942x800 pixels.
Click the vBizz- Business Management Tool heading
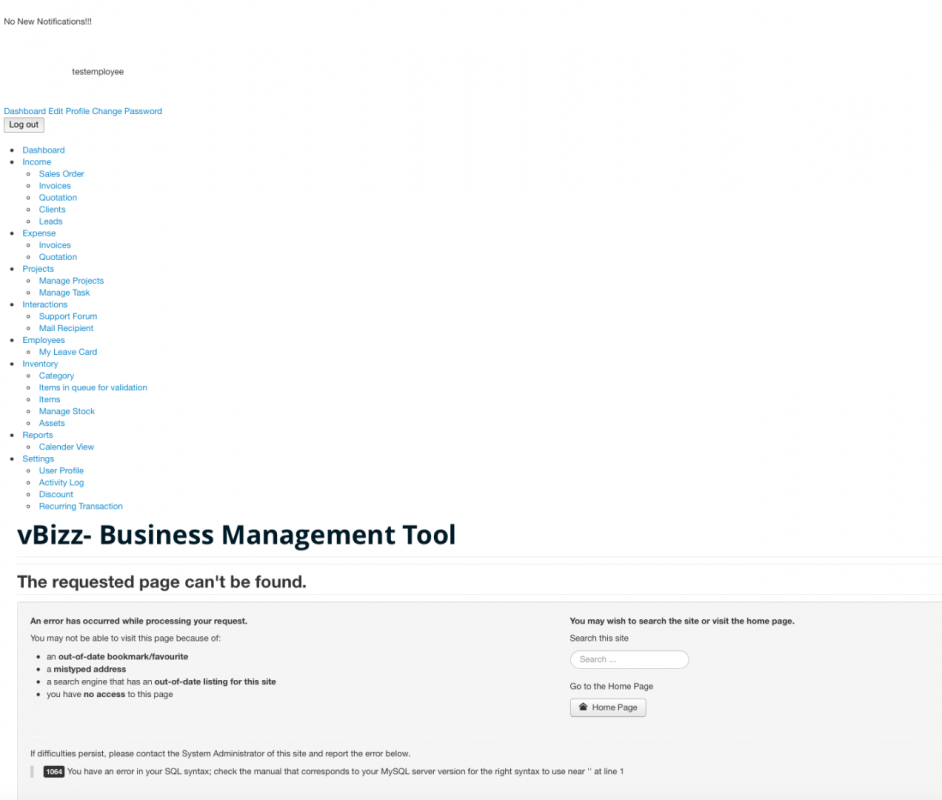tap(236, 535)
